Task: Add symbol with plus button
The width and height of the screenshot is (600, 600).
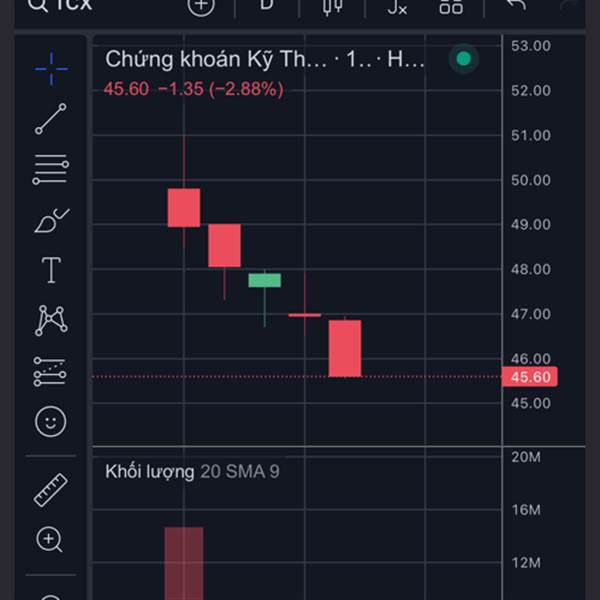Action: click(x=201, y=6)
